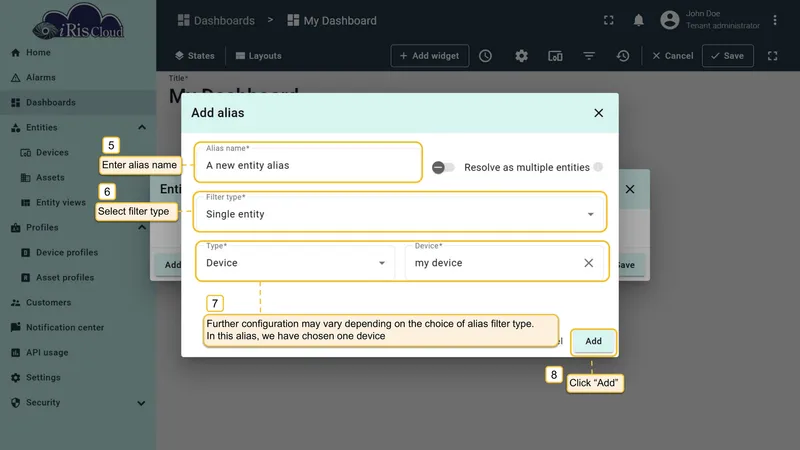Screen dimensions: 800x450
Task: Open entity aliases icon in toolbar
Action: pyautogui.click(x=555, y=56)
